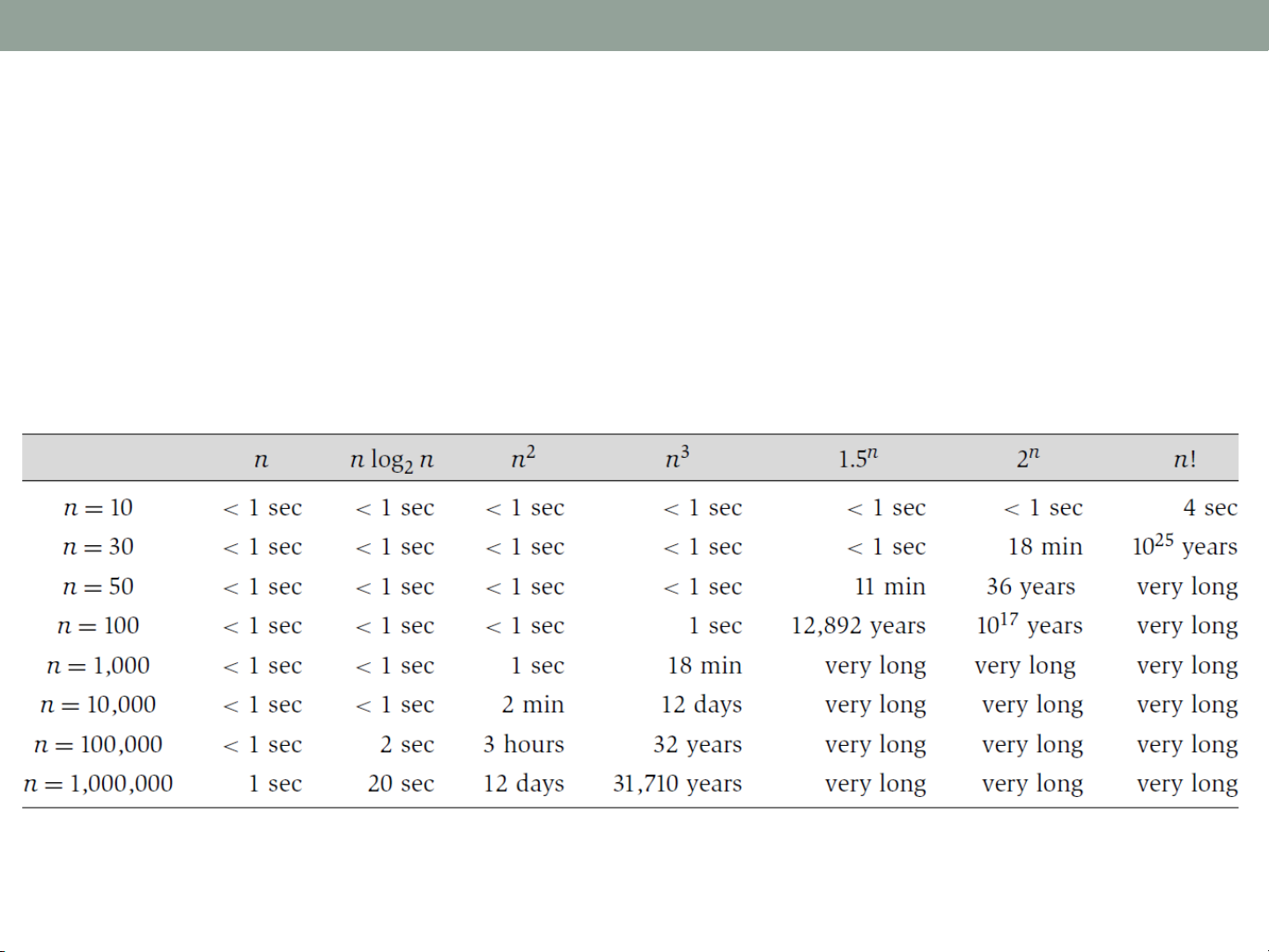Image resolution: width=1269 pixels, height=952 pixels.
Task: Select the 1.5ⁿ column header
Action: tap(858, 458)
